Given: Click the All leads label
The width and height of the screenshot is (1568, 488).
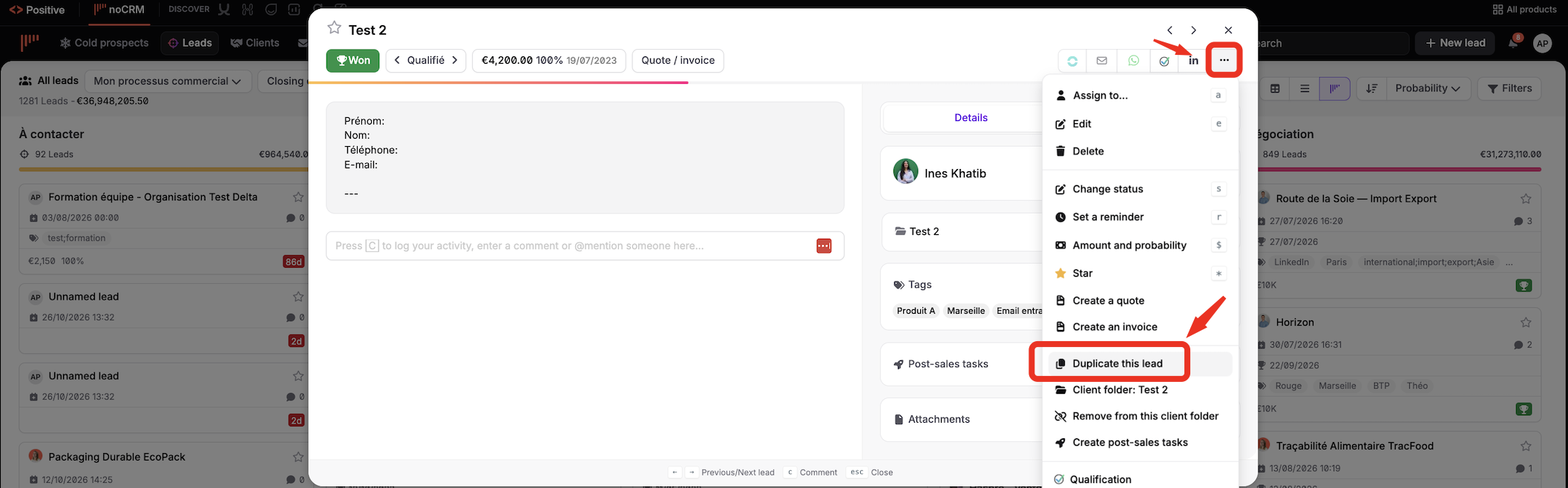Looking at the screenshot, I should (58, 81).
